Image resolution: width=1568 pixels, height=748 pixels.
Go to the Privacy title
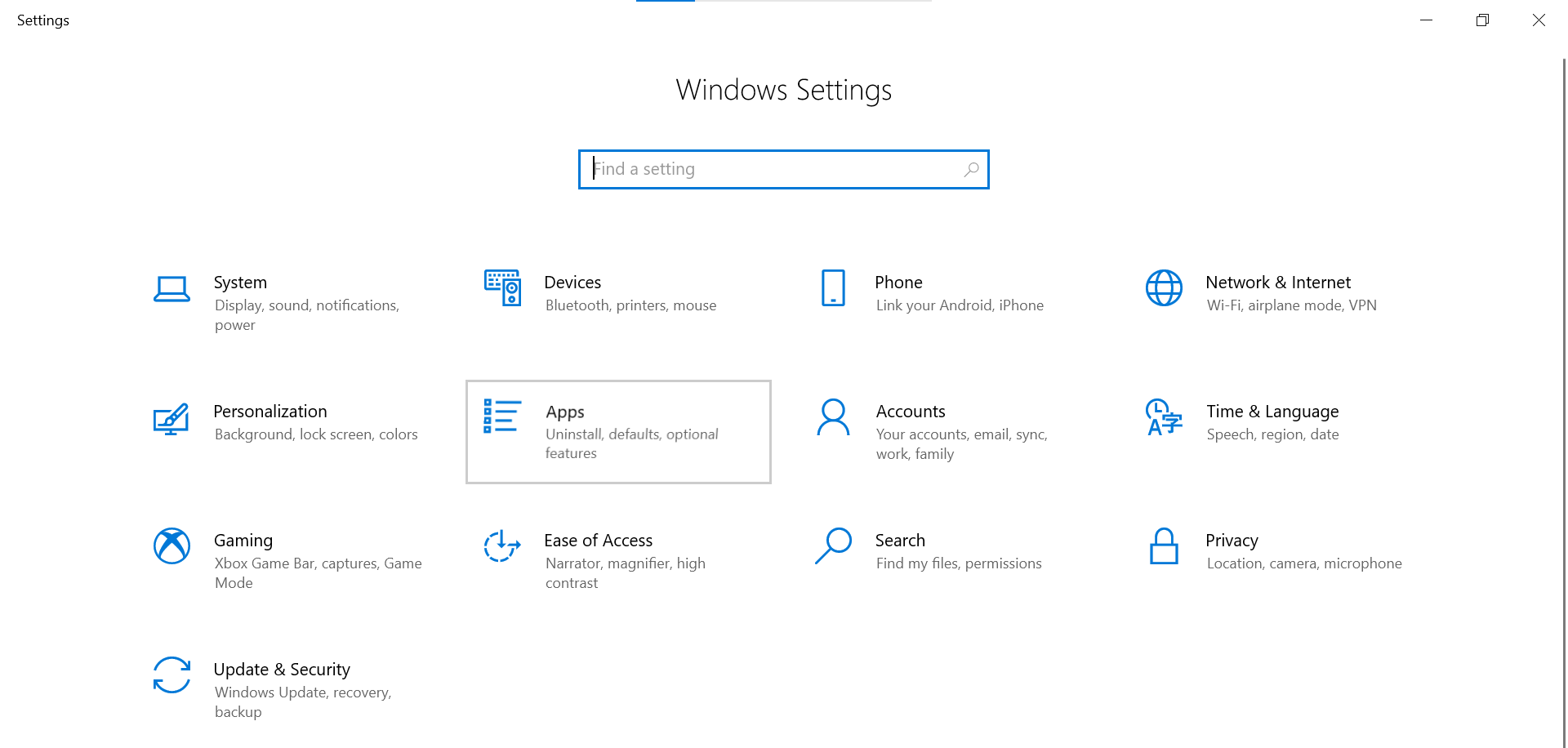pos(1232,541)
